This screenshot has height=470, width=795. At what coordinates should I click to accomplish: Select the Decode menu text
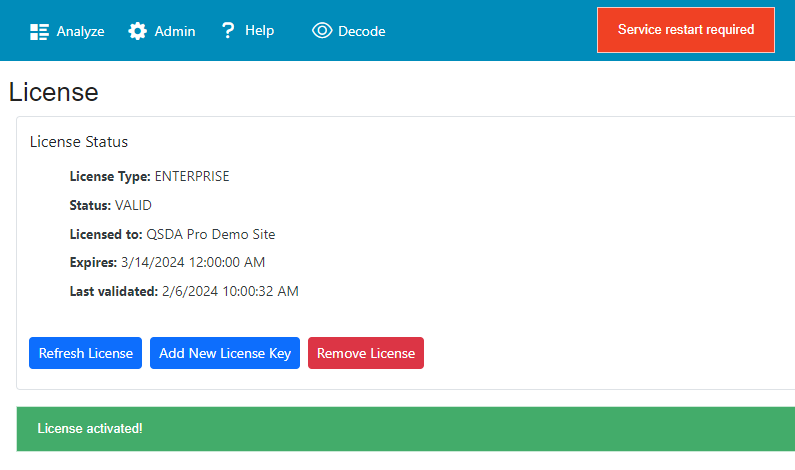pos(361,31)
